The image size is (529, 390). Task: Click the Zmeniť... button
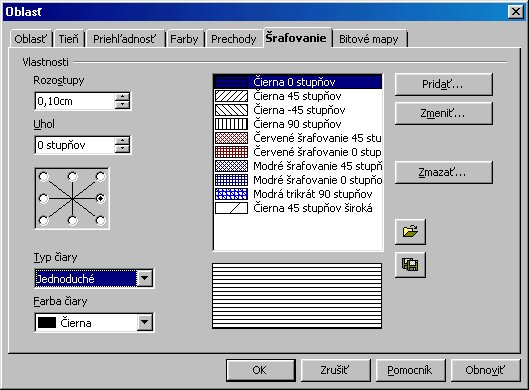pyautogui.click(x=443, y=113)
